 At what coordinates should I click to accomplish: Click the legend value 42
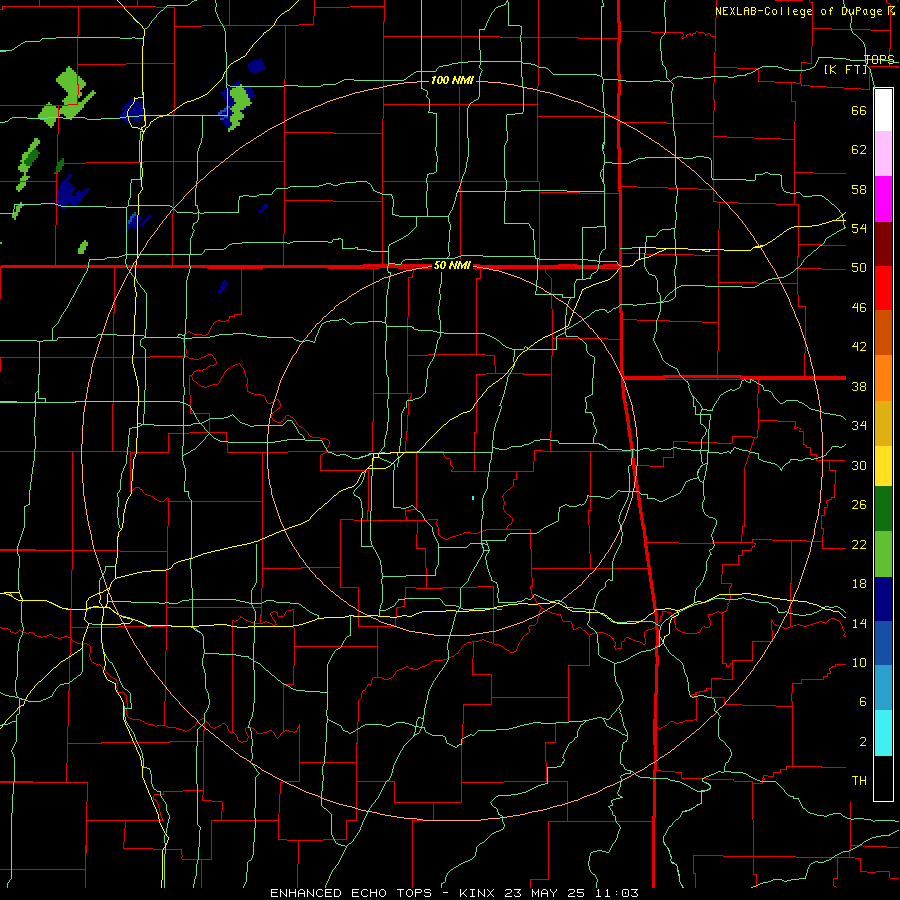click(859, 347)
